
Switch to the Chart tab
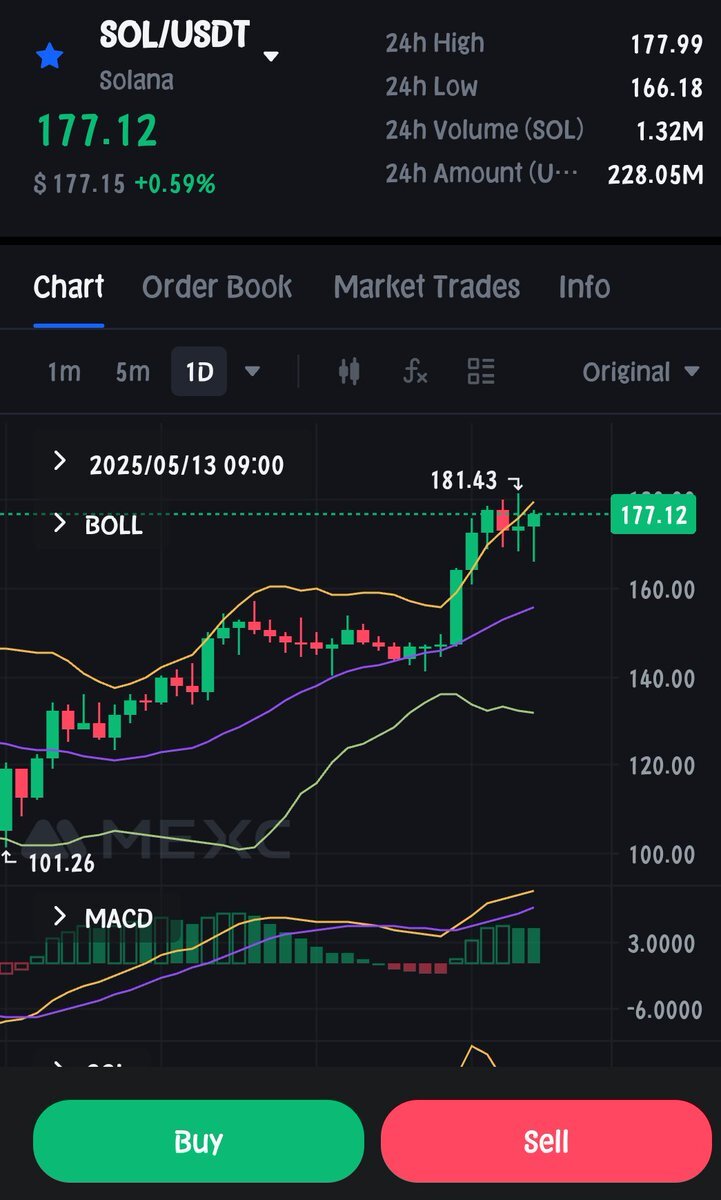coord(69,287)
